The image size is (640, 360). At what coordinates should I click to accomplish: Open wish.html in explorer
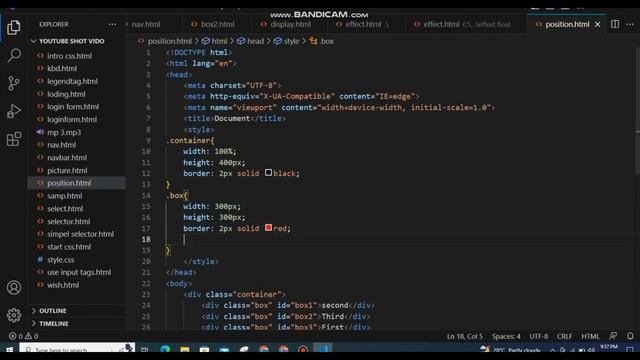(63, 285)
